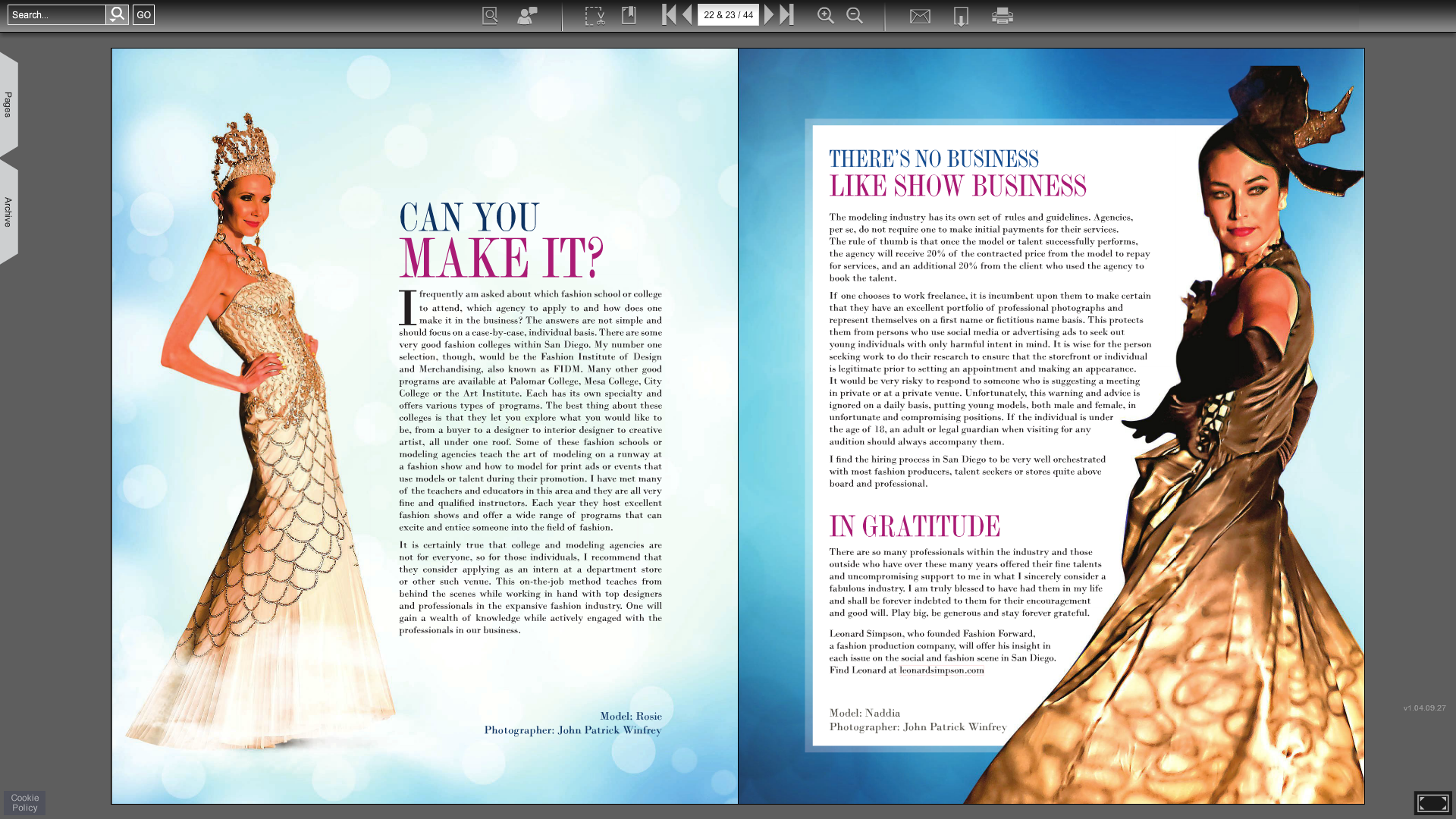Go to the previous page
The image size is (1456, 819).
click(687, 14)
